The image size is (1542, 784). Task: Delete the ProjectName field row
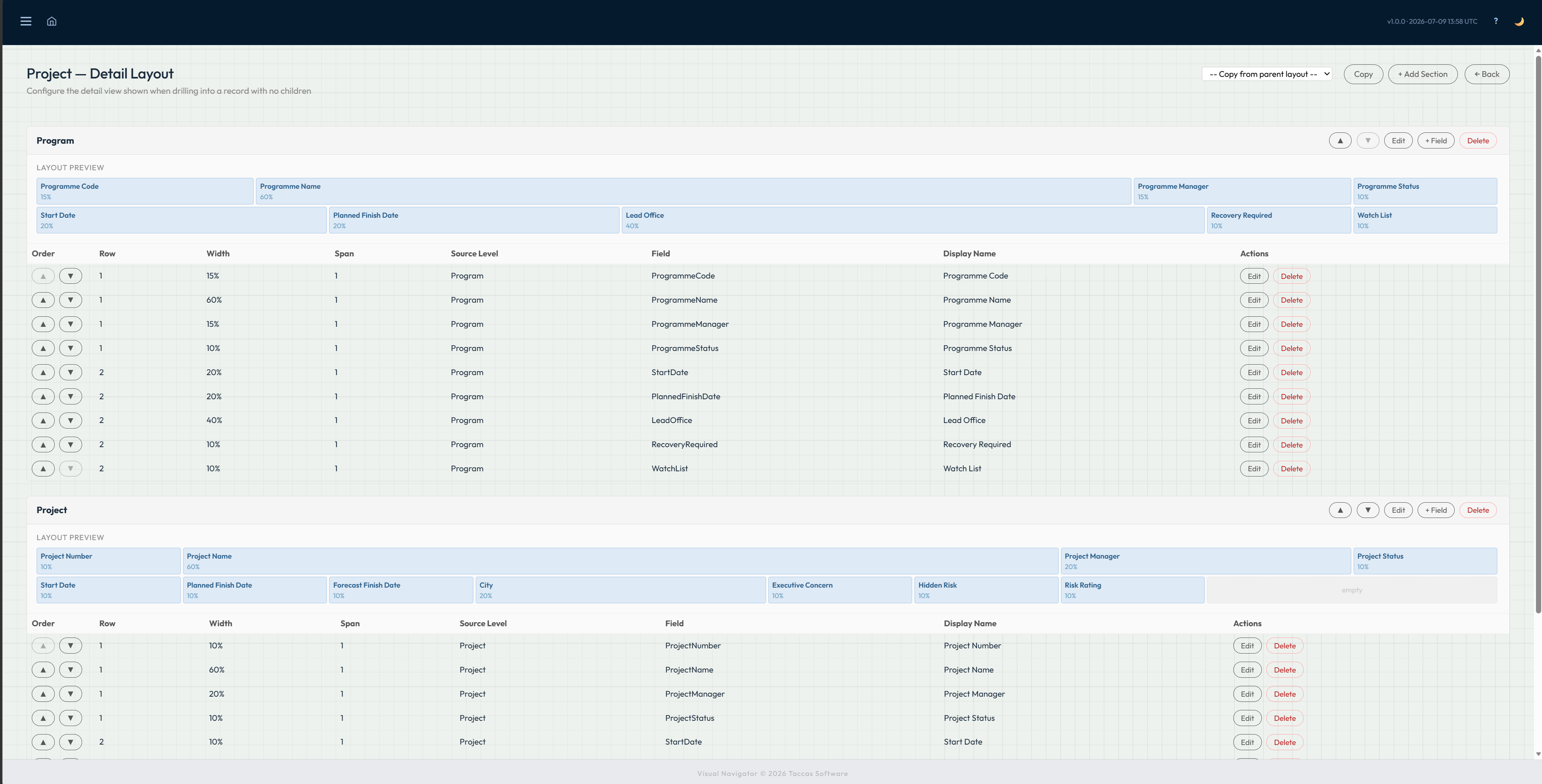(x=1285, y=670)
